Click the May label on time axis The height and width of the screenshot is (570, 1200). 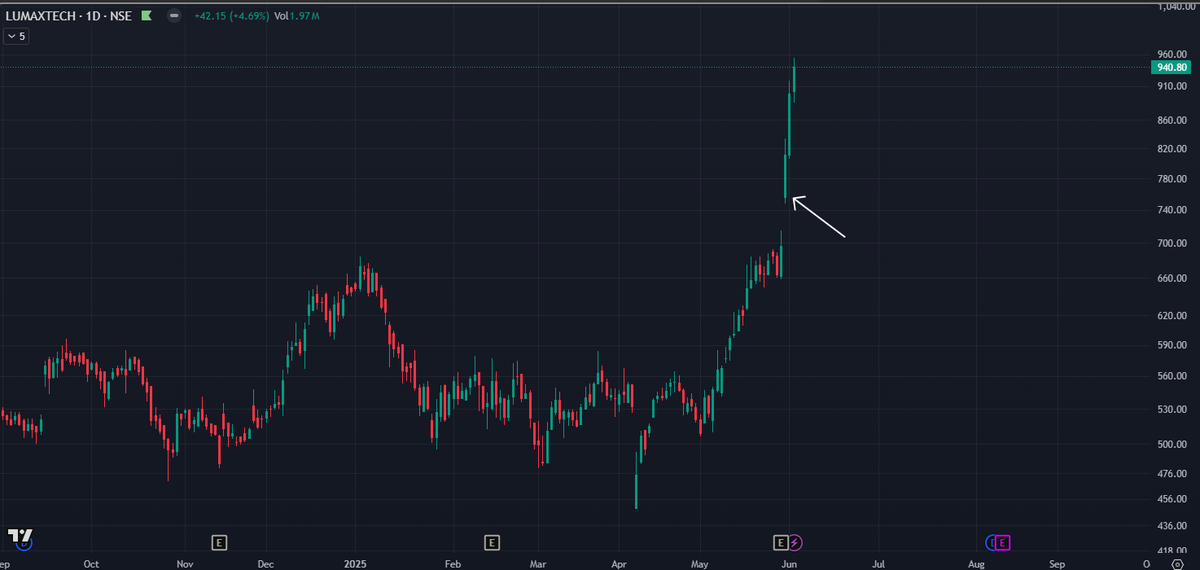[x=702, y=563]
